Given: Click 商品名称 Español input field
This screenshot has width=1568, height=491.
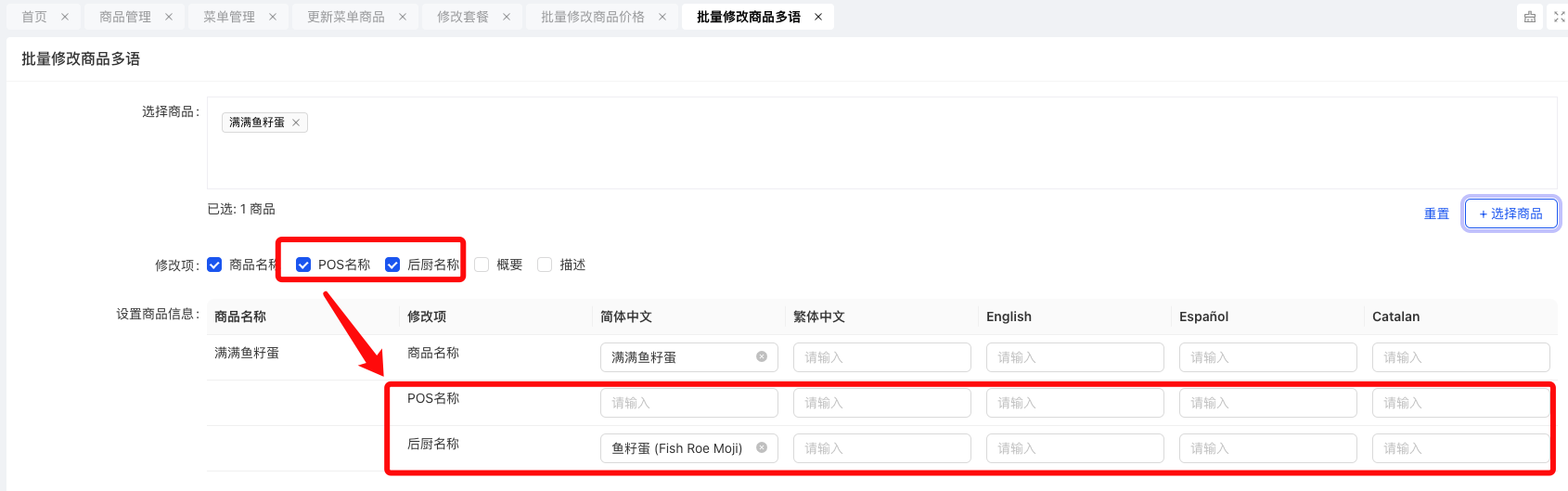Looking at the screenshot, I should coord(1268,357).
